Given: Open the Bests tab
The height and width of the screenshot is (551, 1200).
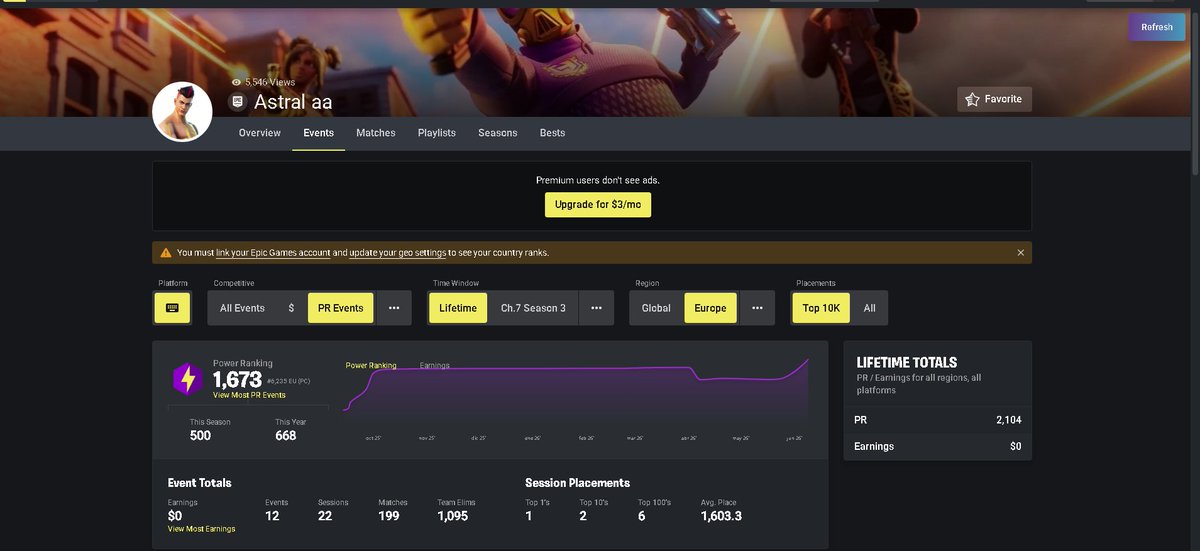Looking at the screenshot, I should point(552,133).
